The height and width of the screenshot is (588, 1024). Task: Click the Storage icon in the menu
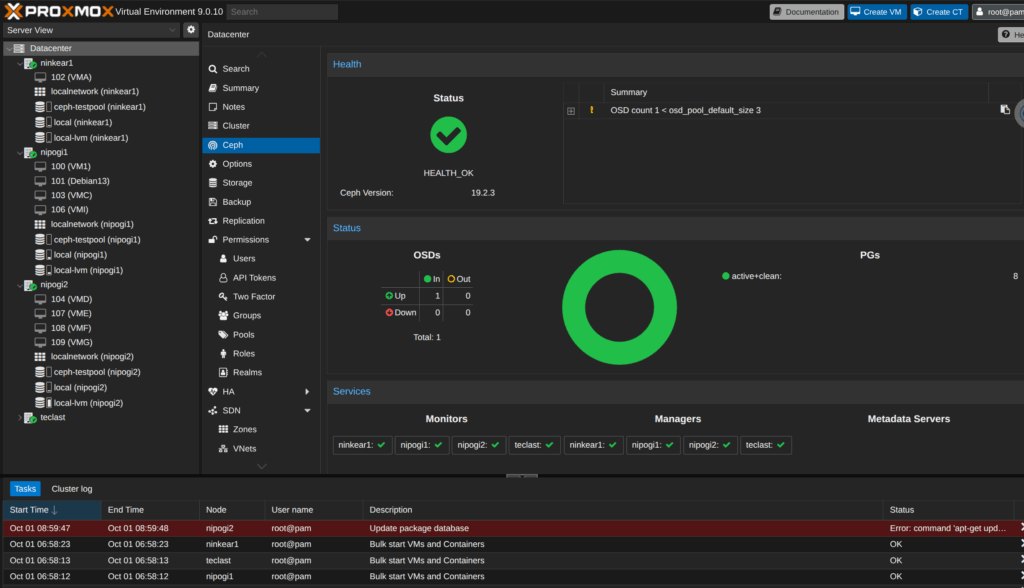pyautogui.click(x=212, y=183)
